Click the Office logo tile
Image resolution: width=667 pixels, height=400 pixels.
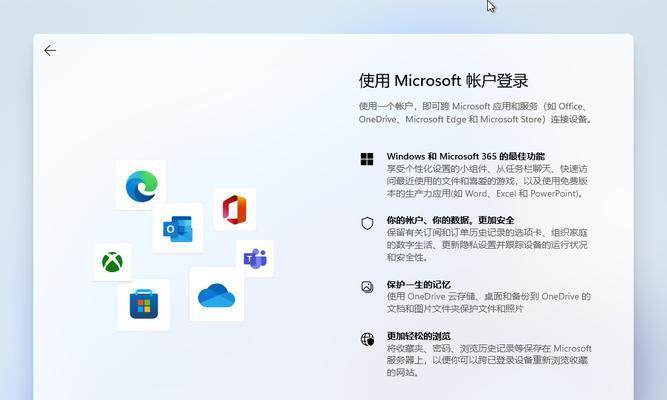[x=234, y=209]
